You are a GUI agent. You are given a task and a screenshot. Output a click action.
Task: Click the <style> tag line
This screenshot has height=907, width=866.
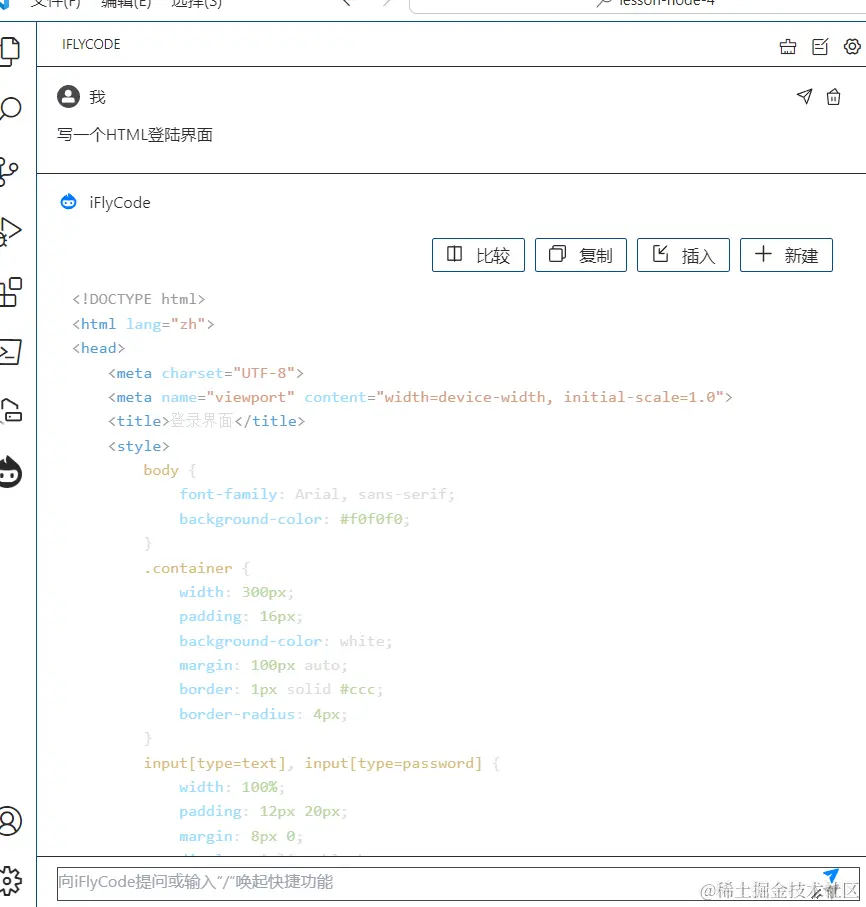pyautogui.click(x=139, y=446)
